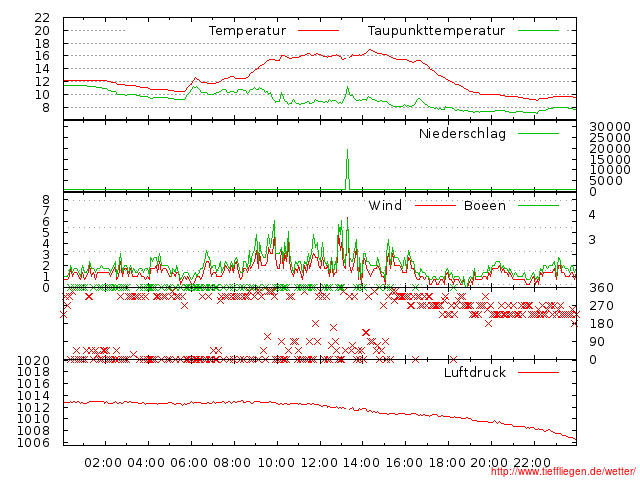Click wind direction axis value 360
Screen dimensions: 640x480
pos(601,288)
